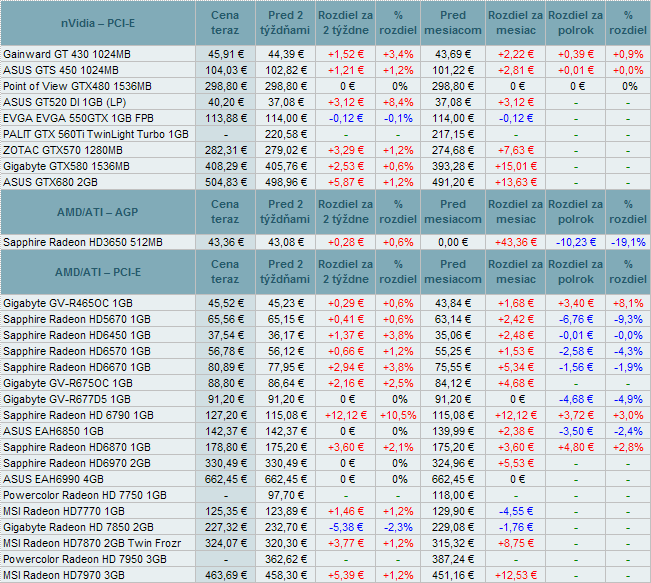The image size is (651, 583).
Task: Select the +12,12 € two-week difference cell for HD 6790
Action: pos(346,415)
